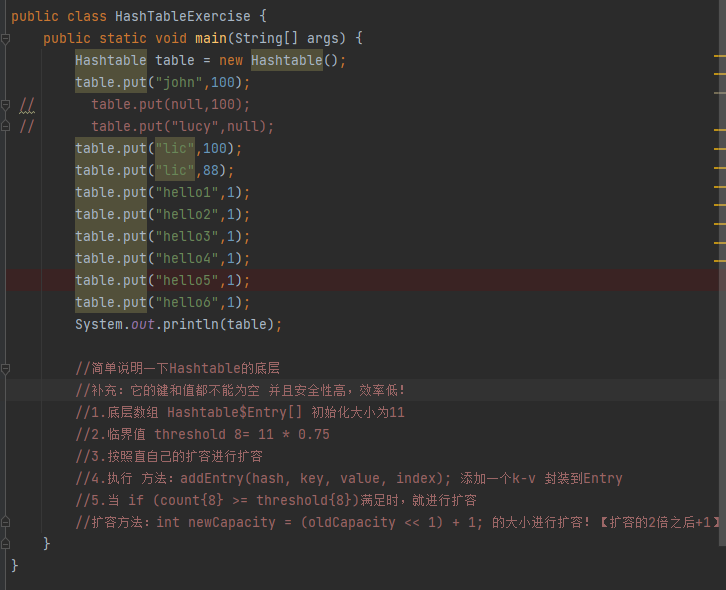Click comment 补充: 它的键和值都不能为空
The image size is (726, 590).
[x=240, y=390]
